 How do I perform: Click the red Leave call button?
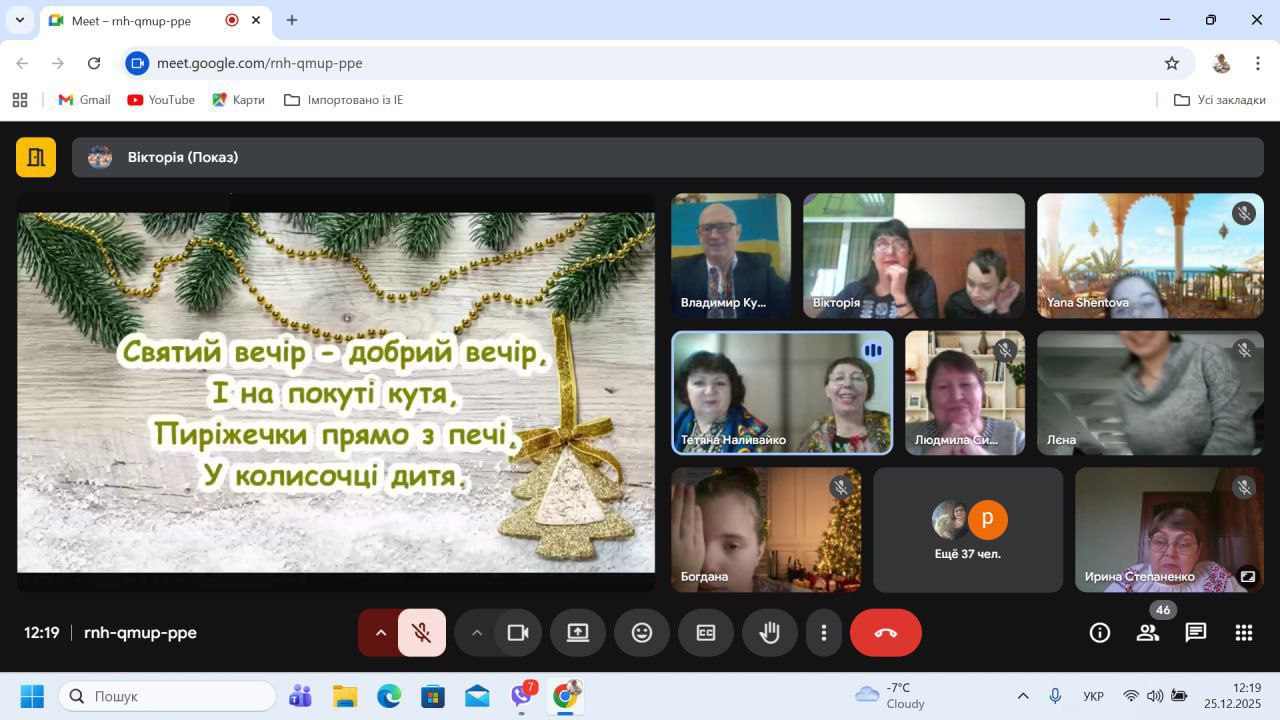[x=885, y=633]
